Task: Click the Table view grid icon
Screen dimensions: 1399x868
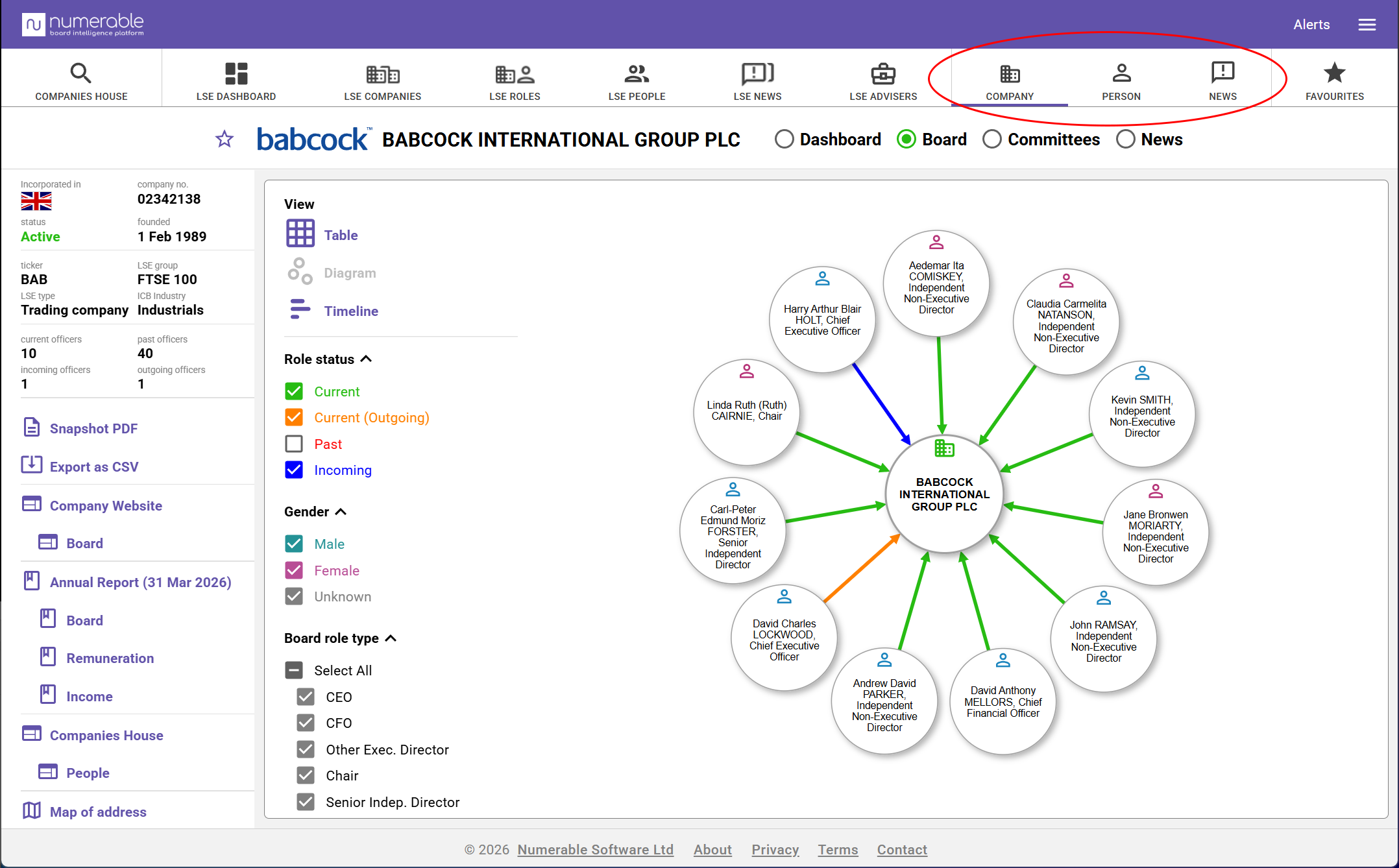Action: pyautogui.click(x=300, y=234)
